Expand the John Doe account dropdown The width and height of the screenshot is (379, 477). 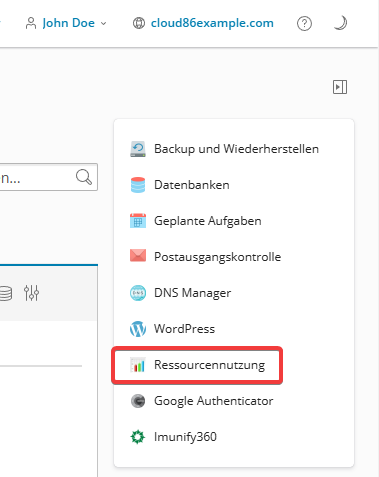coord(66,23)
